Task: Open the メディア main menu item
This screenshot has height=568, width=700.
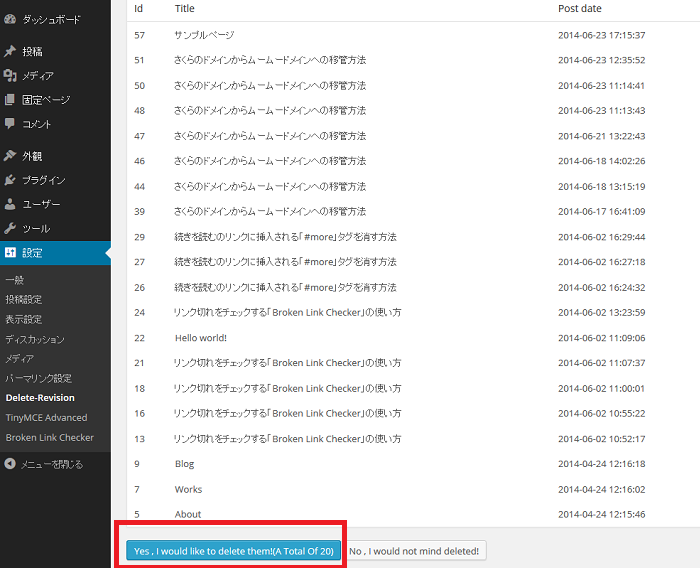Action: [x=38, y=75]
